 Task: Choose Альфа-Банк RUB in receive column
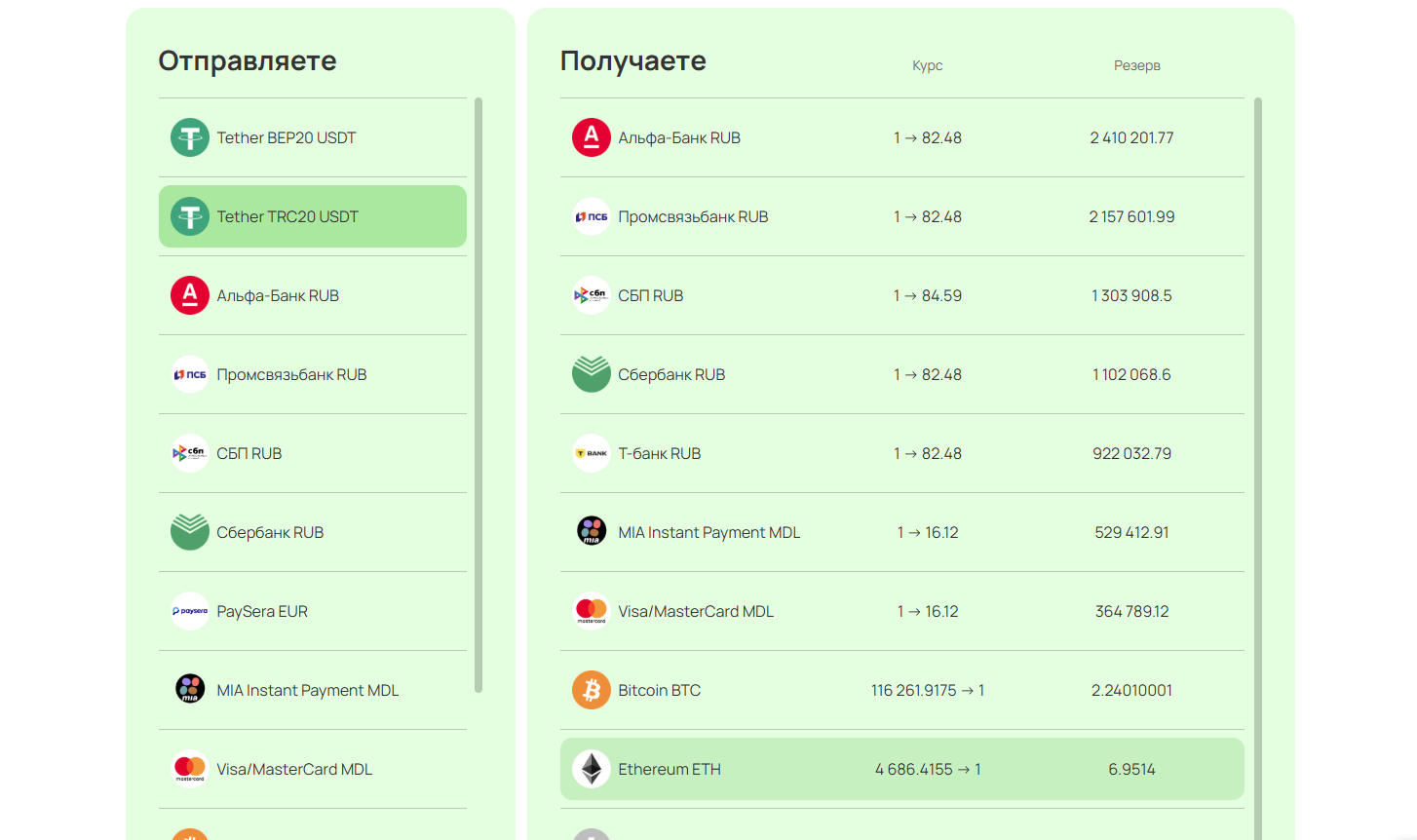pos(901,137)
